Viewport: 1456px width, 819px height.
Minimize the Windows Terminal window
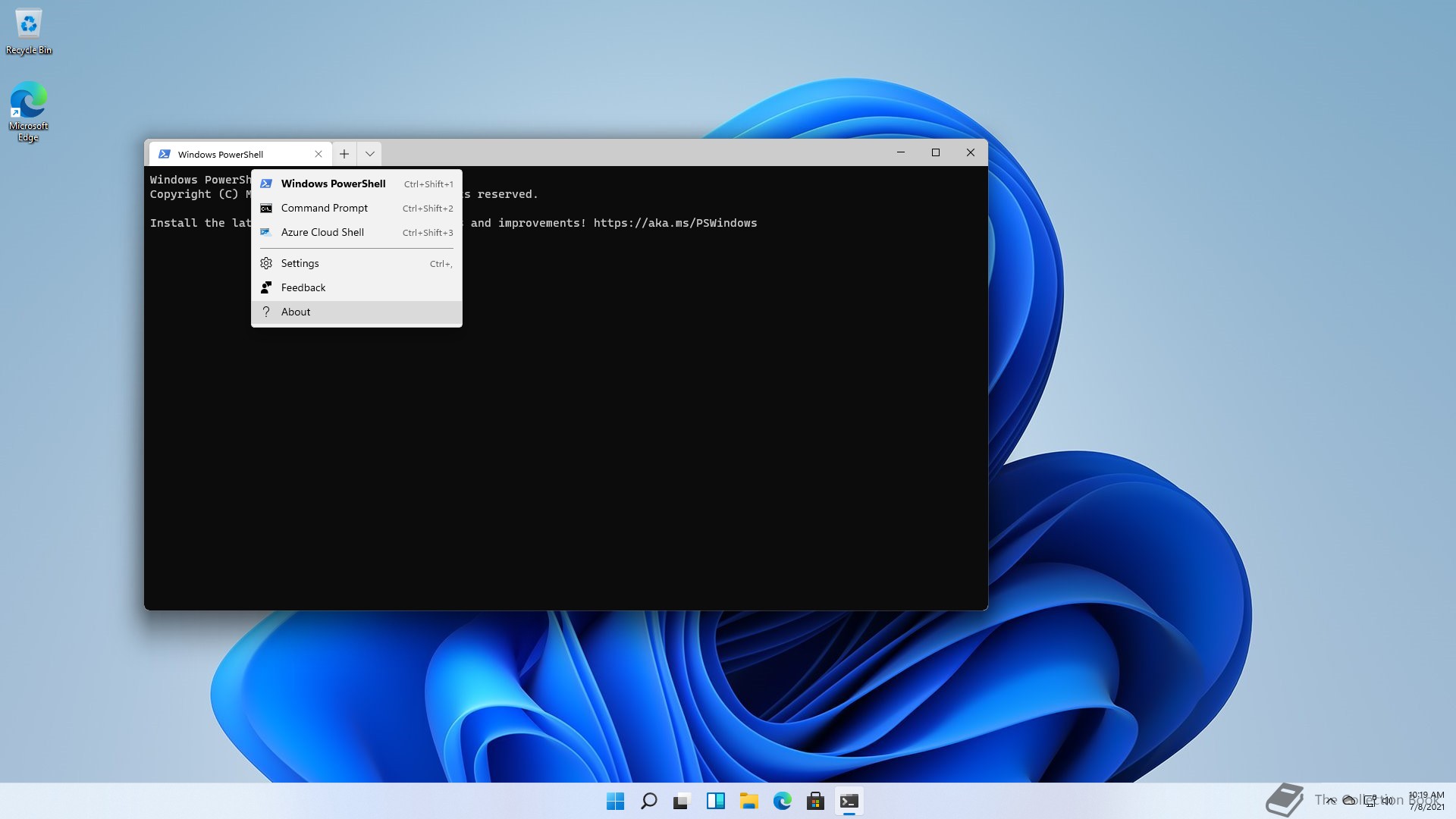tap(901, 152)
